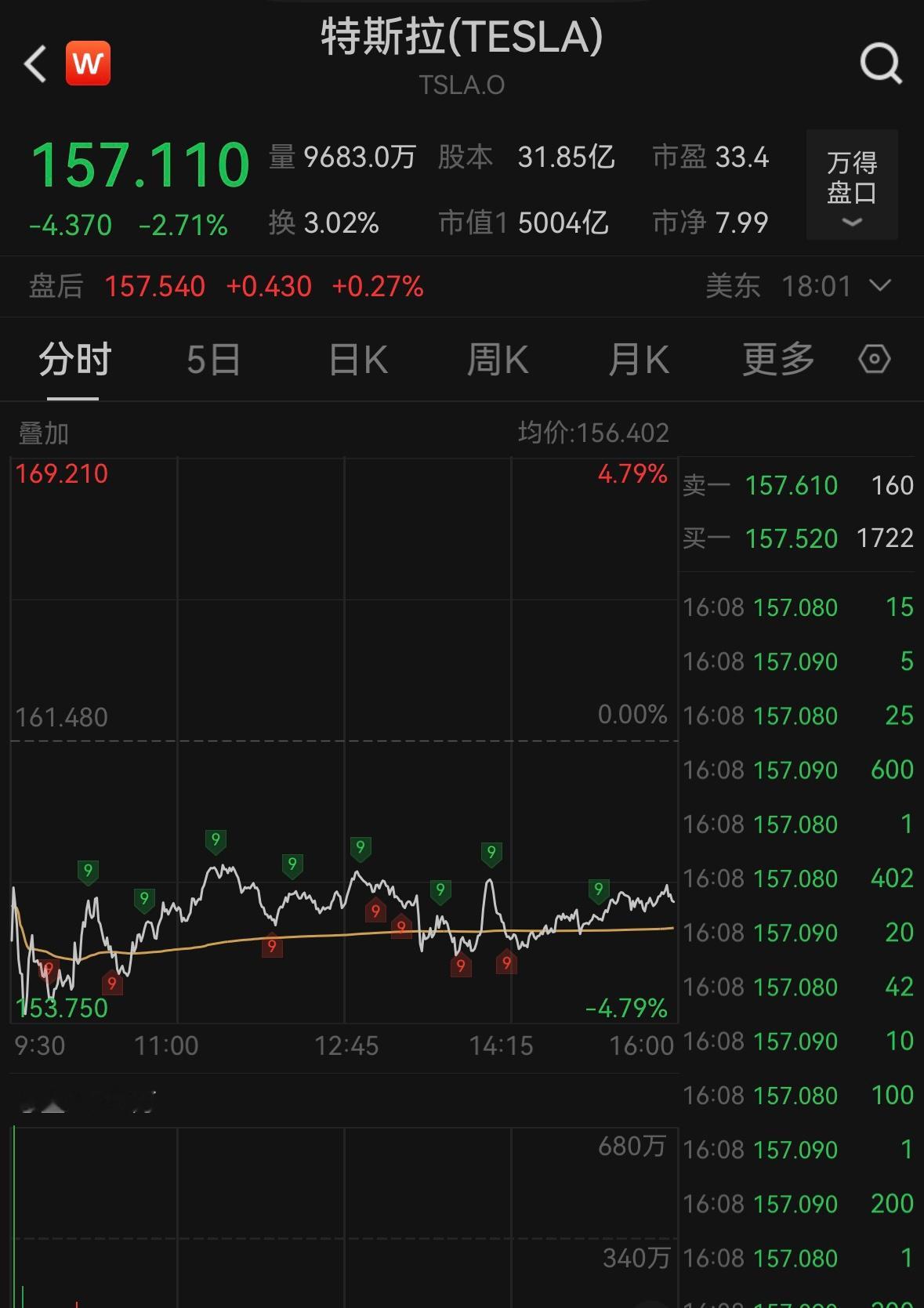Tap the 特斯拉(TESLA) title

pyautogui.click(x=462, y=38)
